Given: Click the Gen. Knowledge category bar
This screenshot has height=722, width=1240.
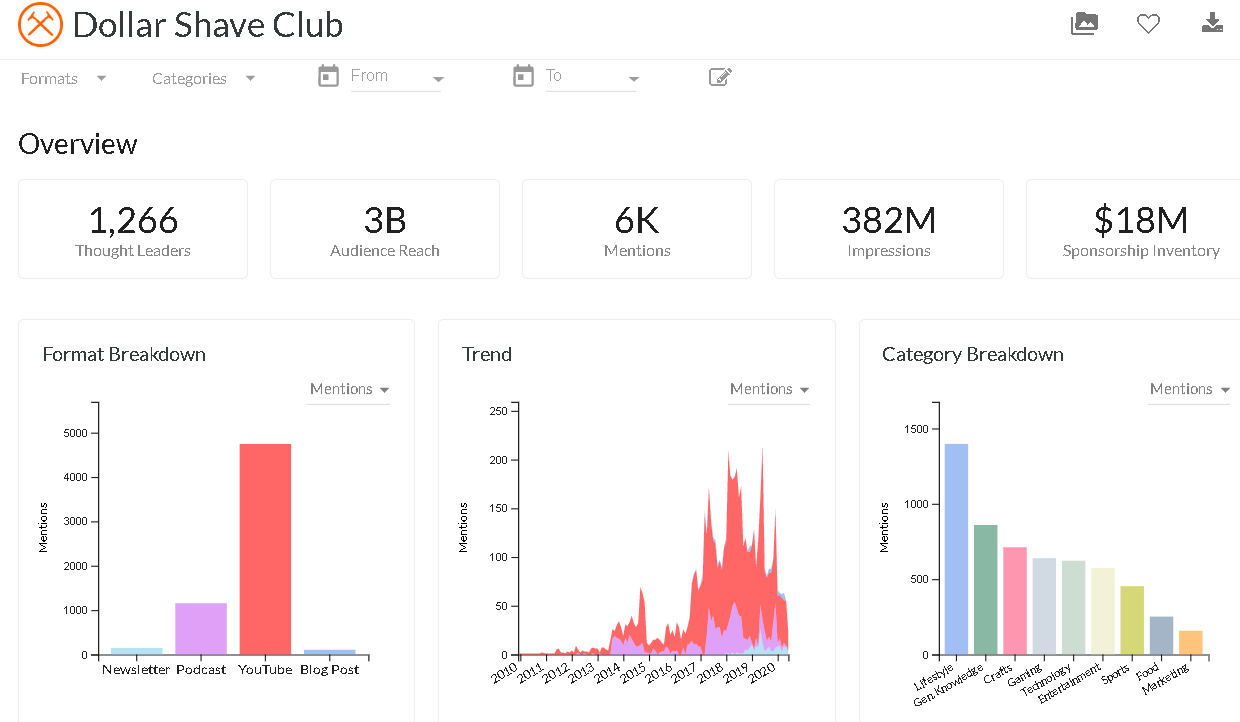Looking at the screenshot, I should [985, 590].
